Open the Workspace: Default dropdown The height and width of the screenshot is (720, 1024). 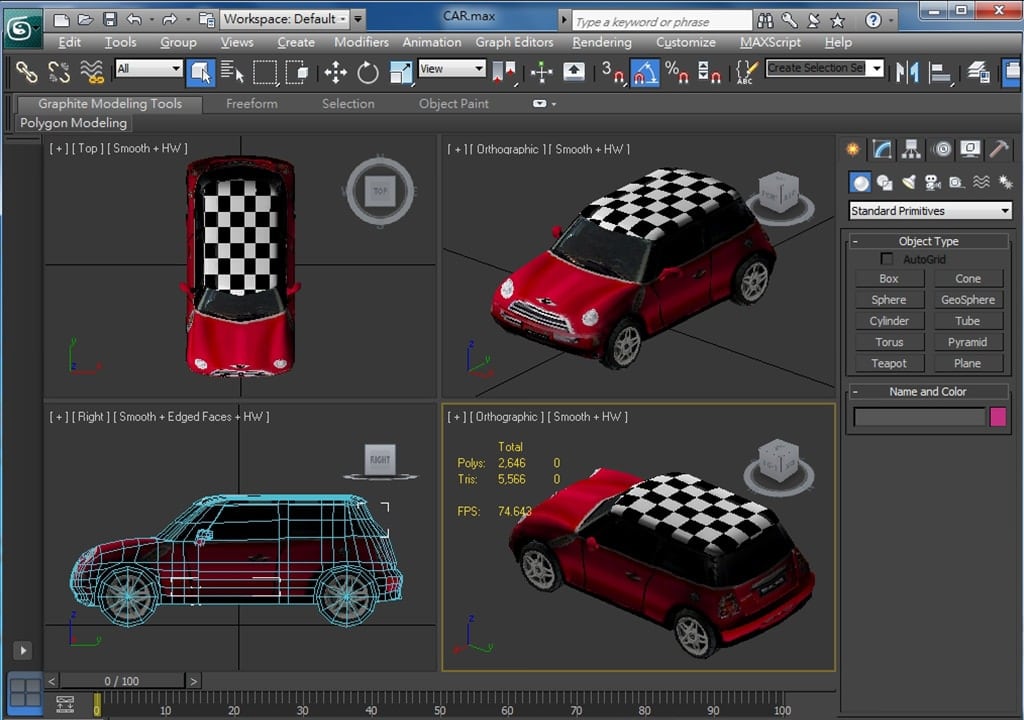click(x=285, y=19)
